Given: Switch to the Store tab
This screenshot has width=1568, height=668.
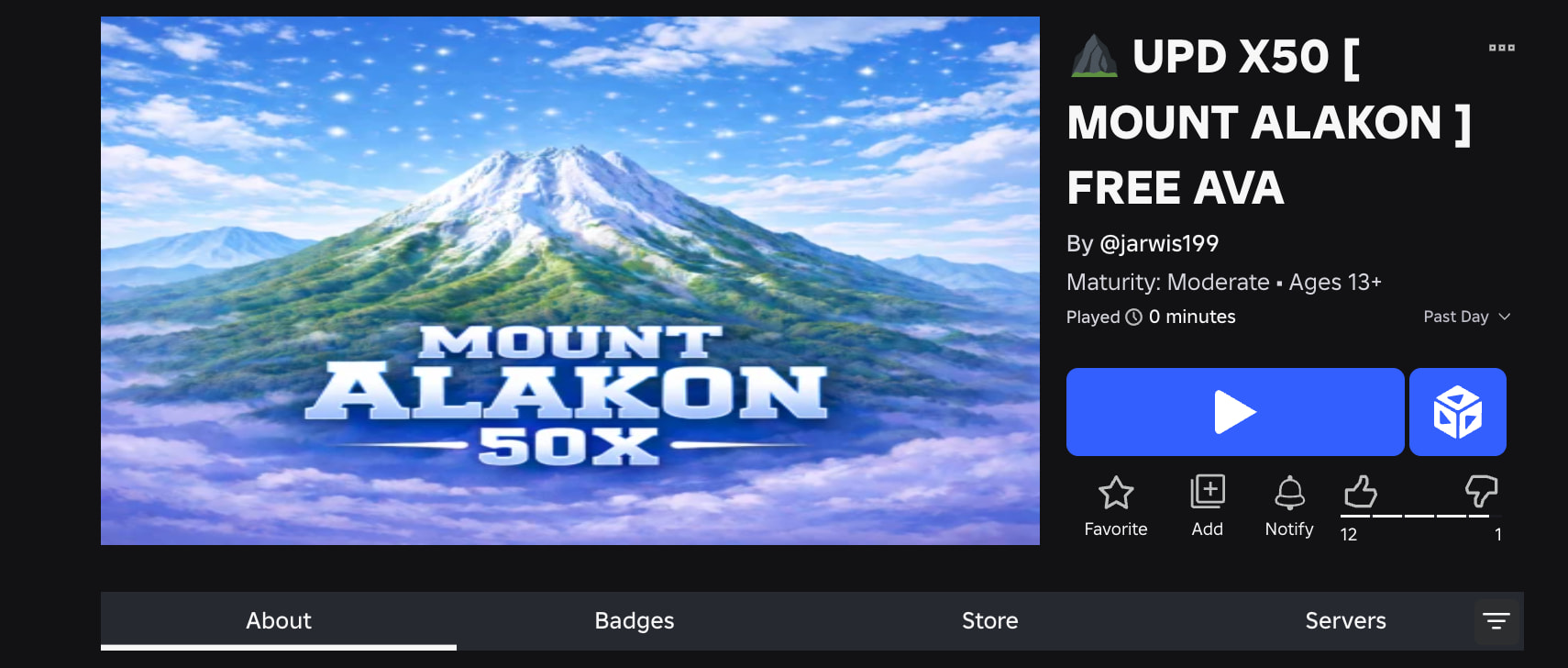Looking at the screenshot, I should pos(990,621).
